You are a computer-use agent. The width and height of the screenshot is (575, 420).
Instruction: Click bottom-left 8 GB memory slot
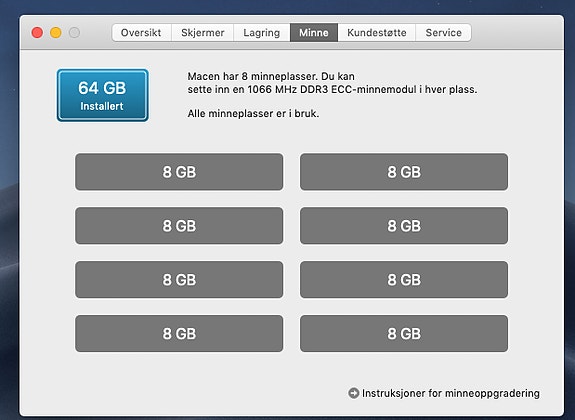pyautogui.click(x=179, y=333)
